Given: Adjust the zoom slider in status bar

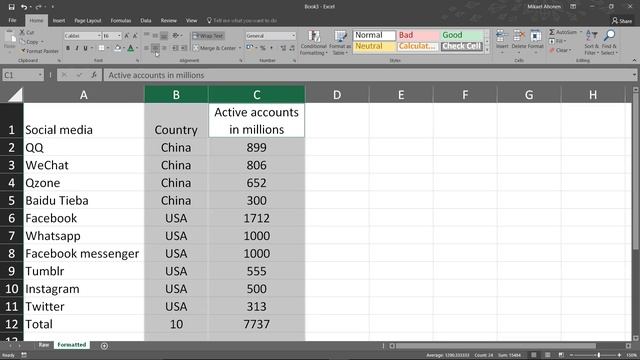Looking at the screenshot, I should tap(599, 355).
